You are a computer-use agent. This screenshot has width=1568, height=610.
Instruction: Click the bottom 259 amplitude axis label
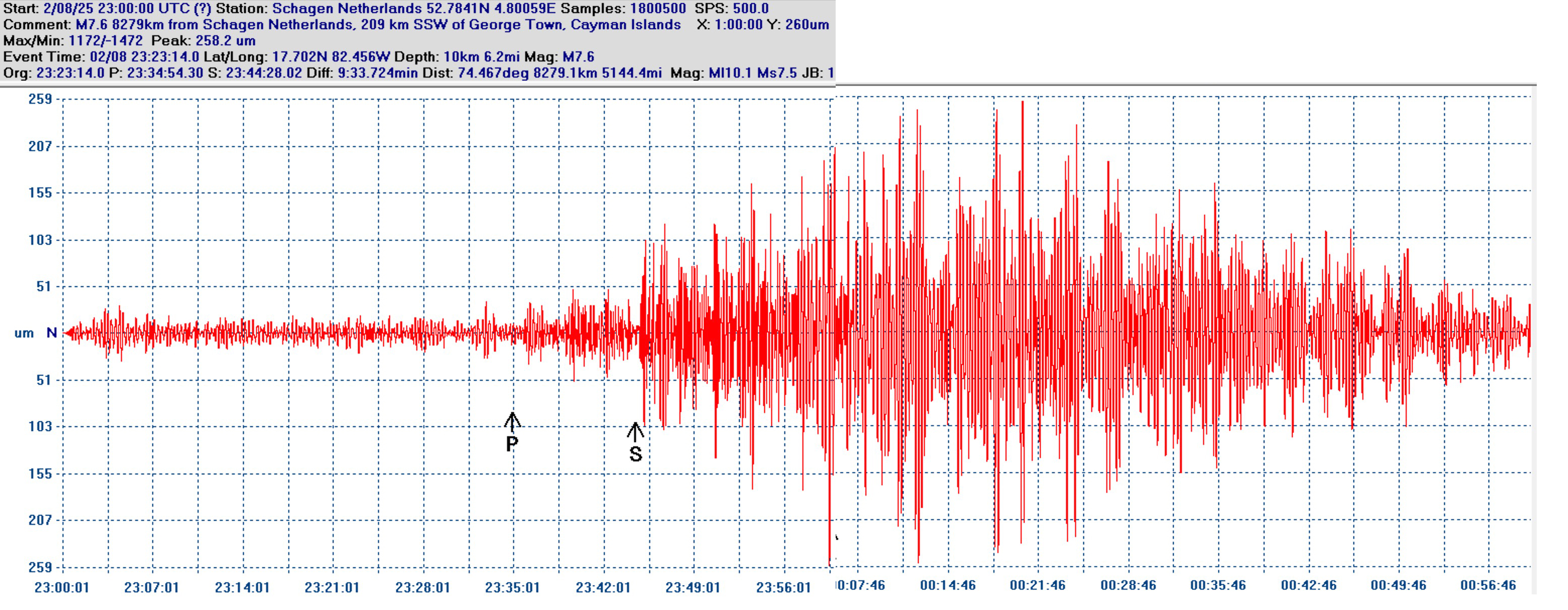(x=40, y=567)
